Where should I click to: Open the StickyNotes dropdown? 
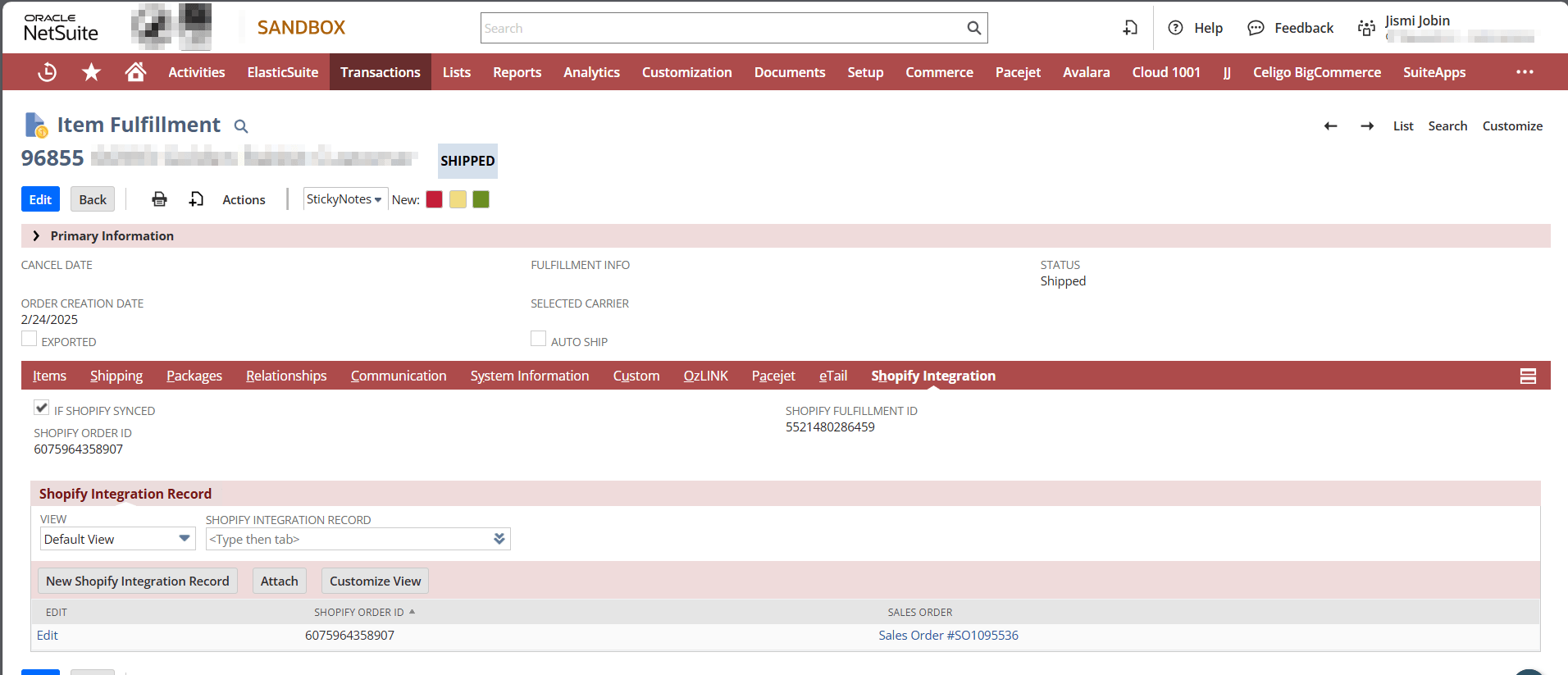pos(345,199)
